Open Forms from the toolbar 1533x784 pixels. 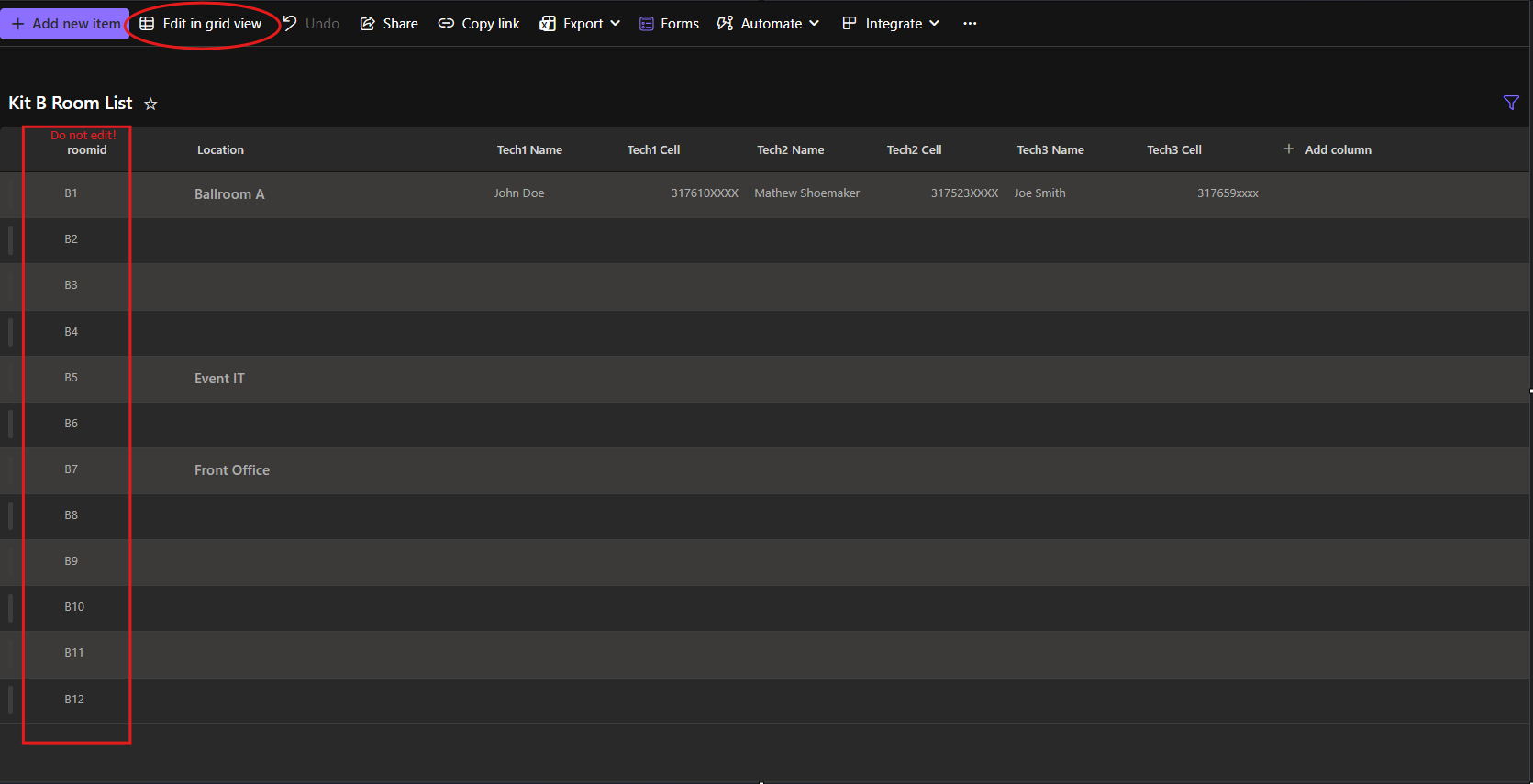pyautogui.click(x=669, y=24)
